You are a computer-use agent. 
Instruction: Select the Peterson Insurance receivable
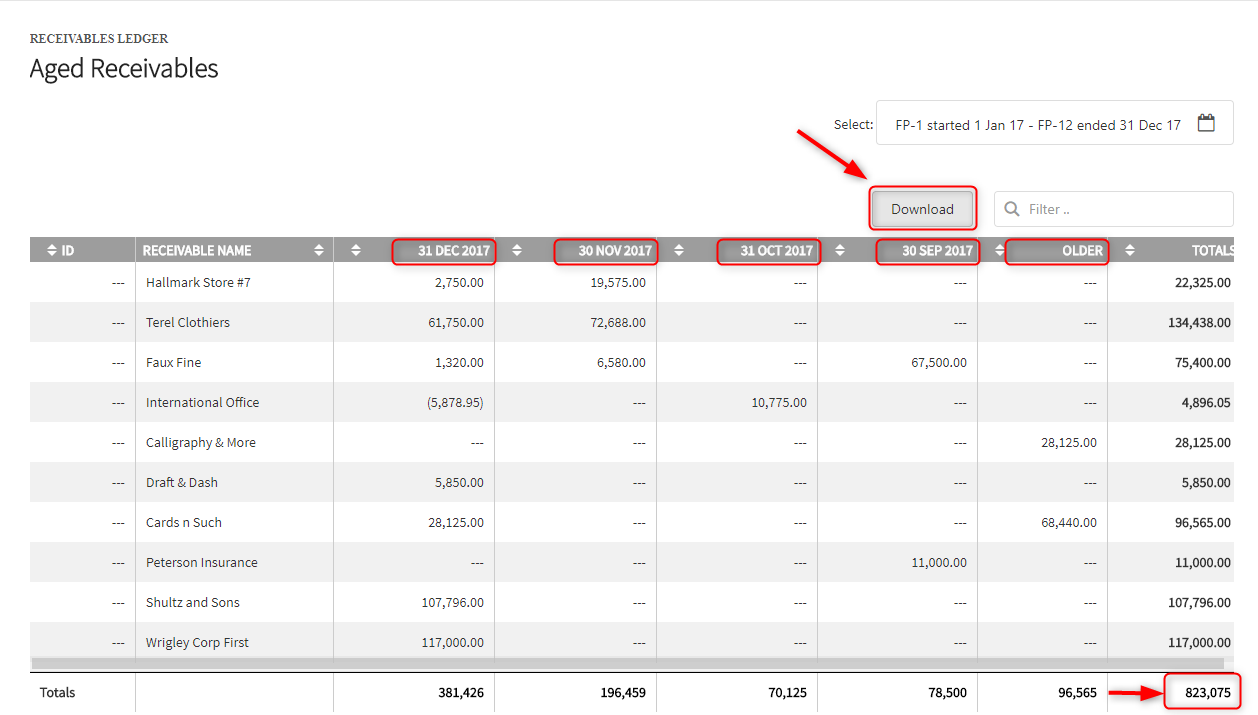coord(202,562)
